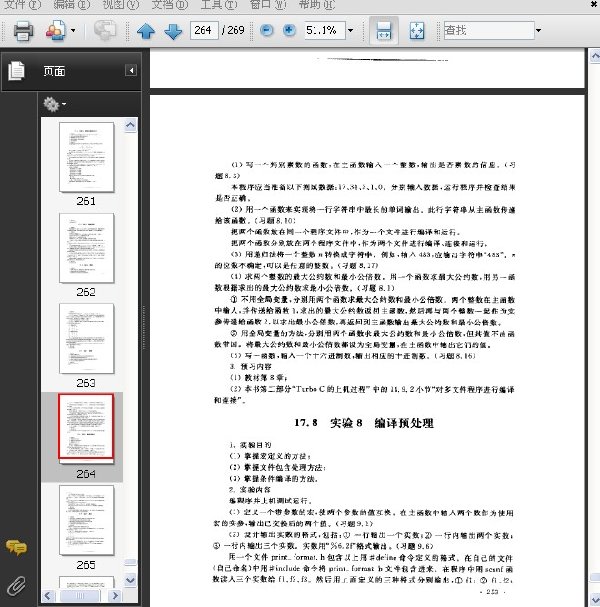This screenshot has width=600, height=607.
Task: Open the 工具 (Tools) menu
Action: click(219, 5)
